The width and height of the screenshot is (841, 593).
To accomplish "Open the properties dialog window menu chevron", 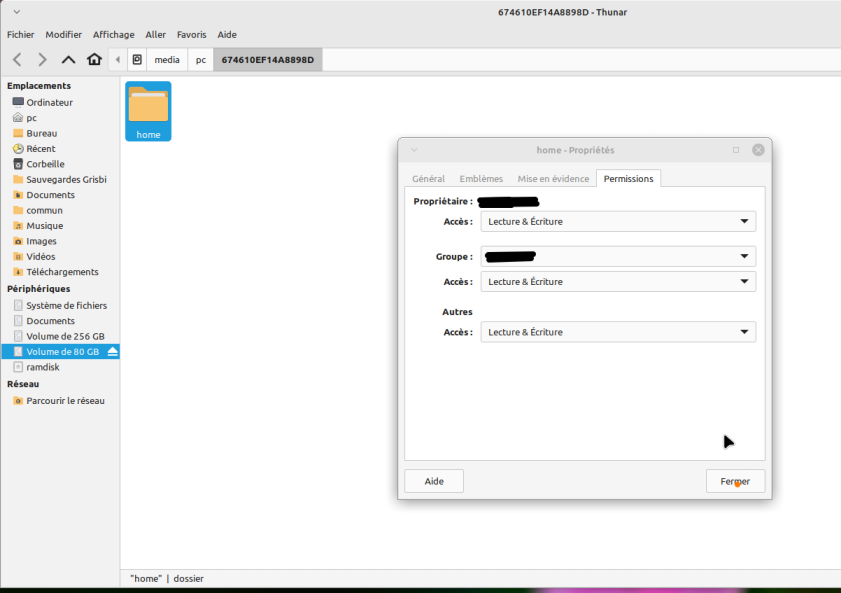I will (x=414, y=150).
